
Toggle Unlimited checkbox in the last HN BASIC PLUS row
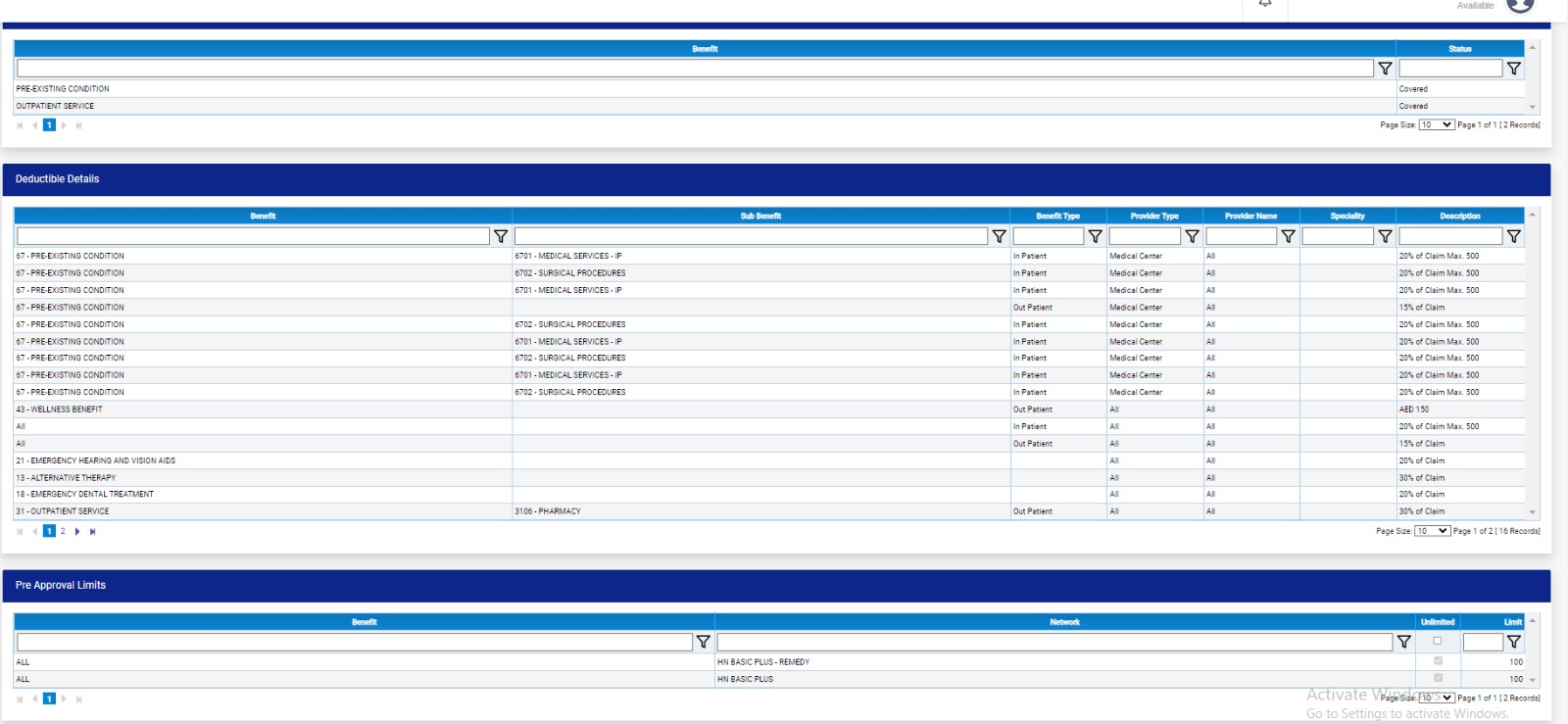[x=1438, y=678]
